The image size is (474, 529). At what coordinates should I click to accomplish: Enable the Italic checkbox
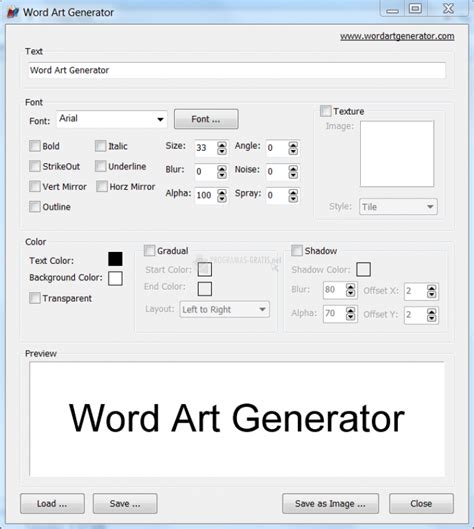pos(101,146)
